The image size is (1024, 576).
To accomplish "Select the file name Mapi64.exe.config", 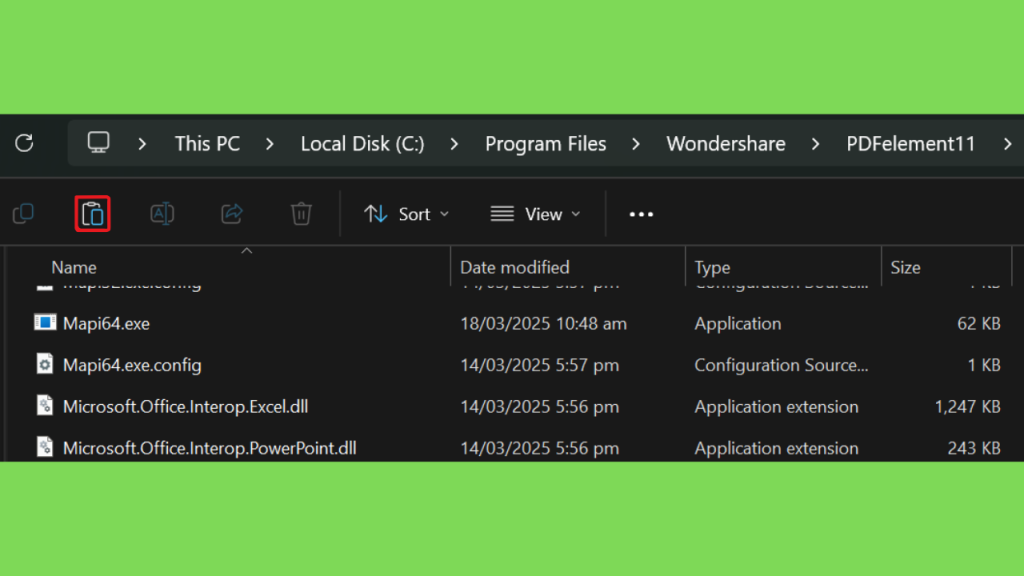I will 132,365.
